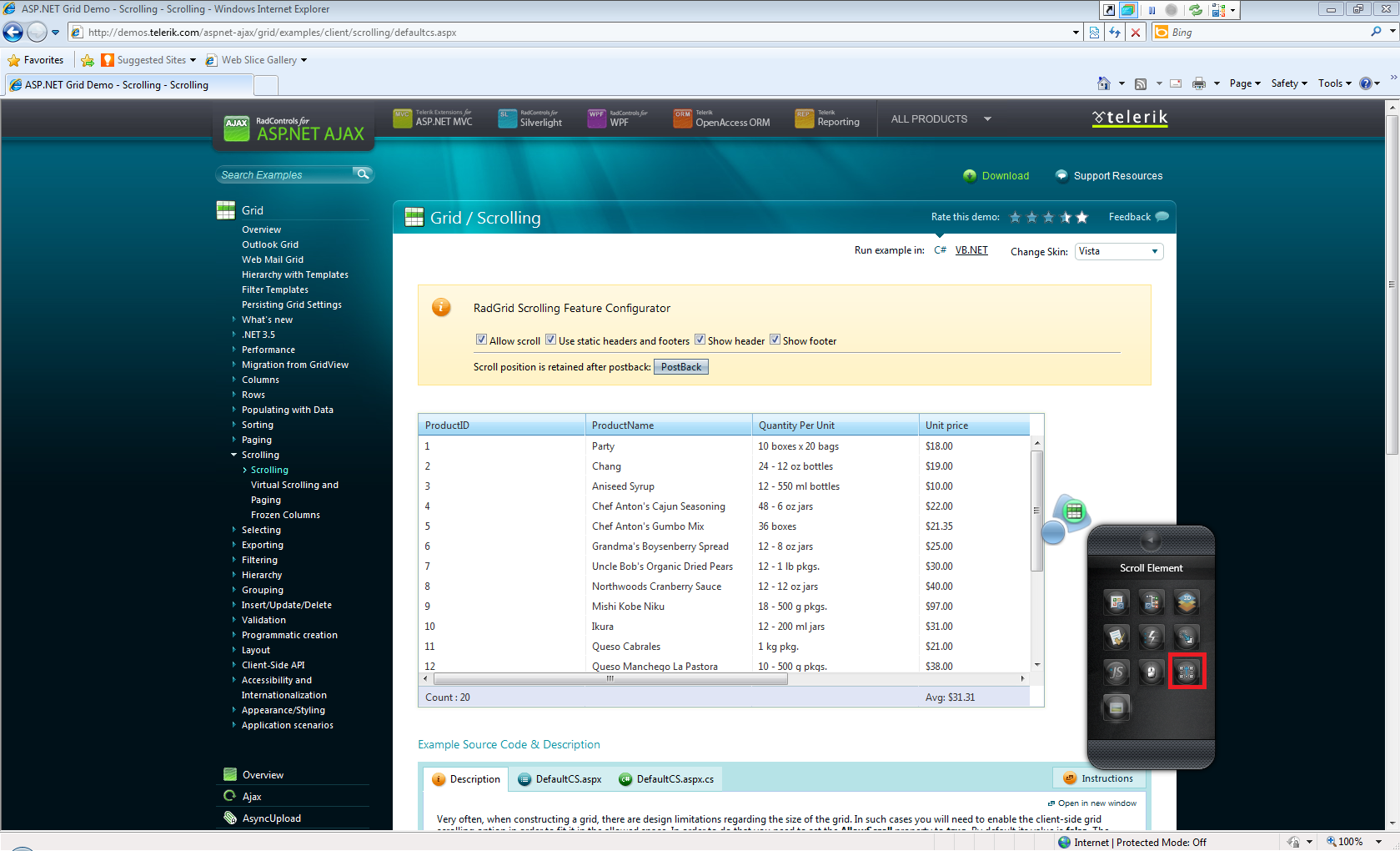This screenshot has height=851, width=1400.
Task: Click the Compatibility View icon
Action: (1095, 33)
